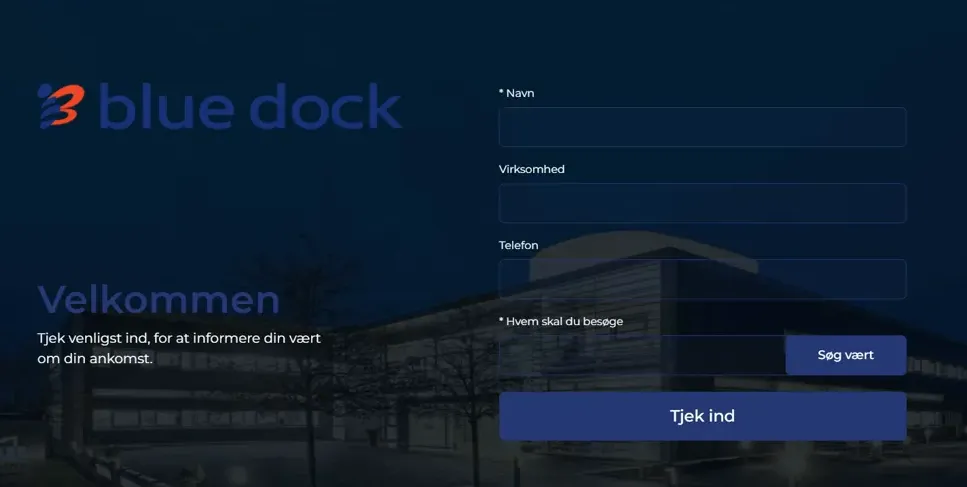Image resolution: width=967 pixels, height=487 pixels.
Task: Click the Velkommen heading
Action: click(158, 300)
